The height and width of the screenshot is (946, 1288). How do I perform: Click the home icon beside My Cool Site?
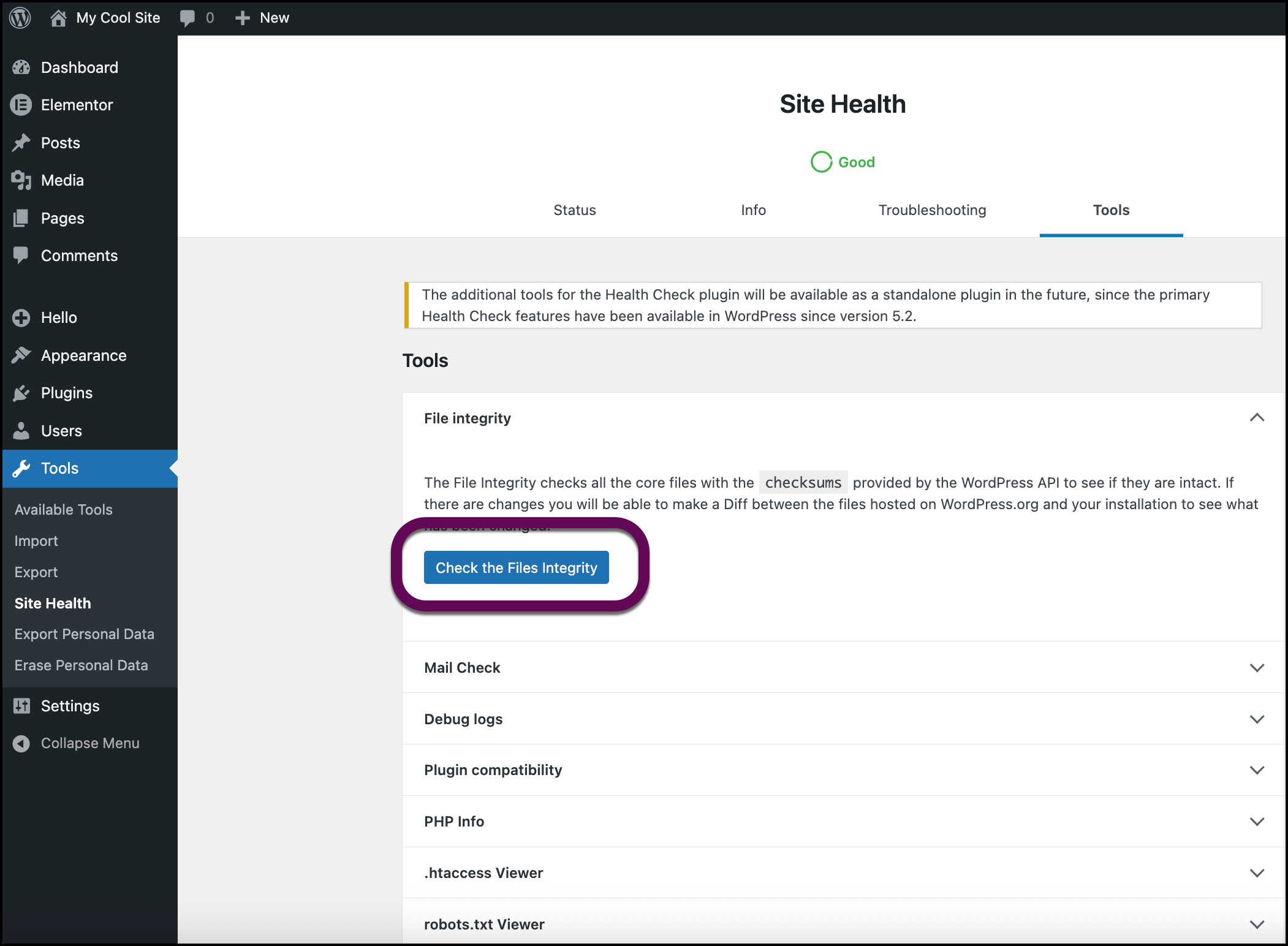[x=58, y=18]
